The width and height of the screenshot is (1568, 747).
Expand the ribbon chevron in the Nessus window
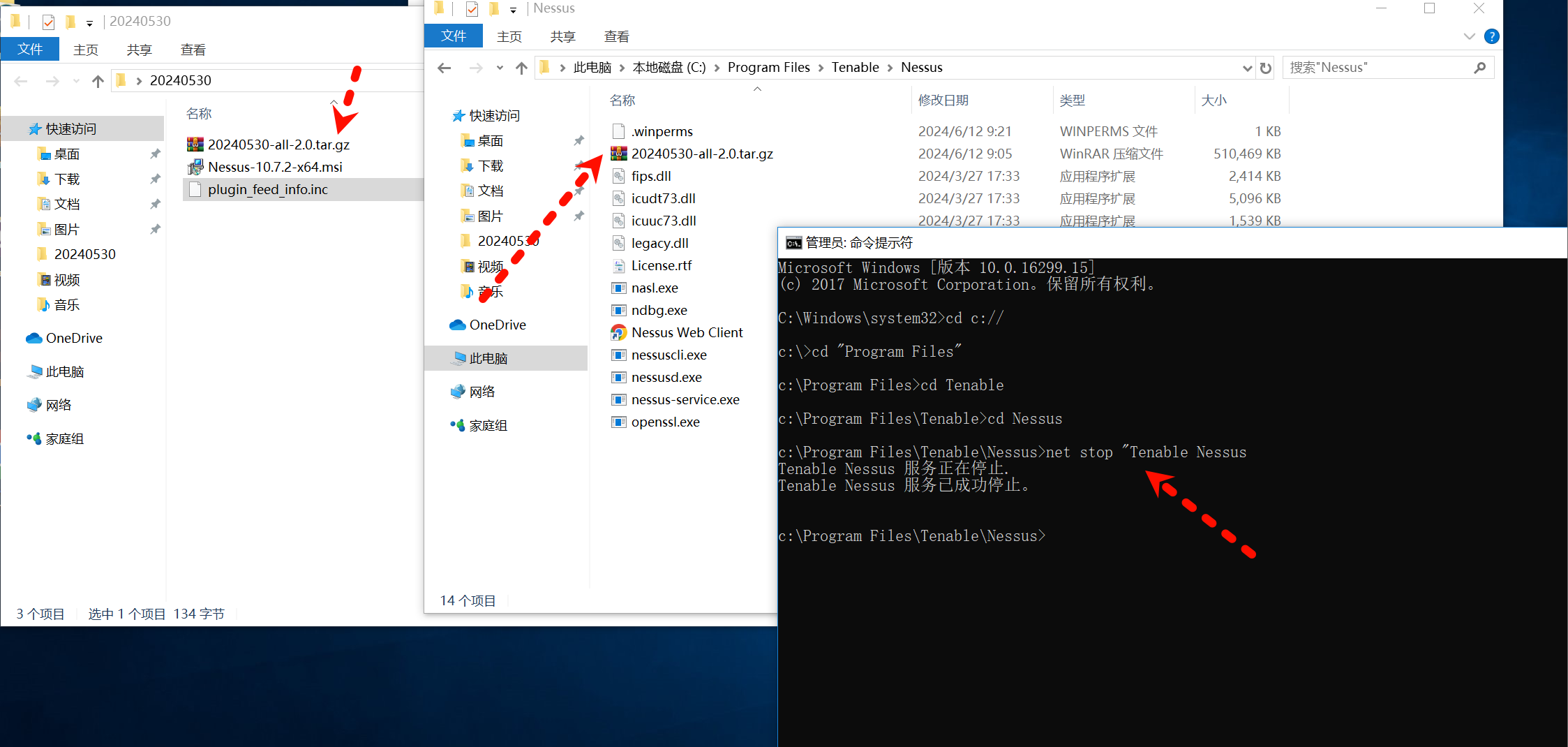(x=1469, y=36)
